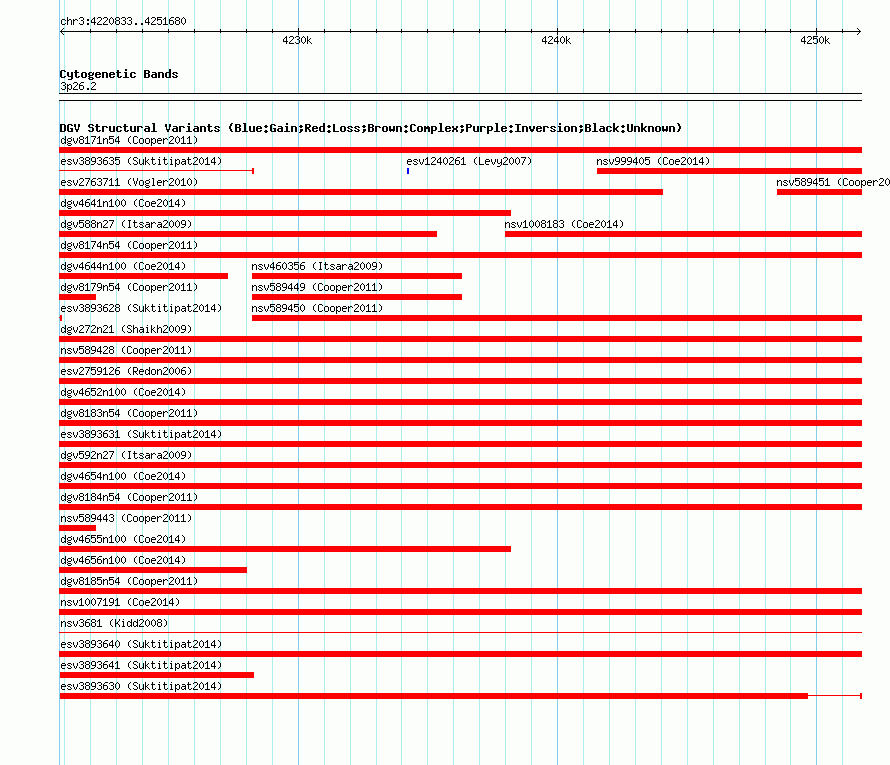The image size is (890, 765).
Task: Click nsv589449 (Cooper2011) label
Action: coord(317,287)
